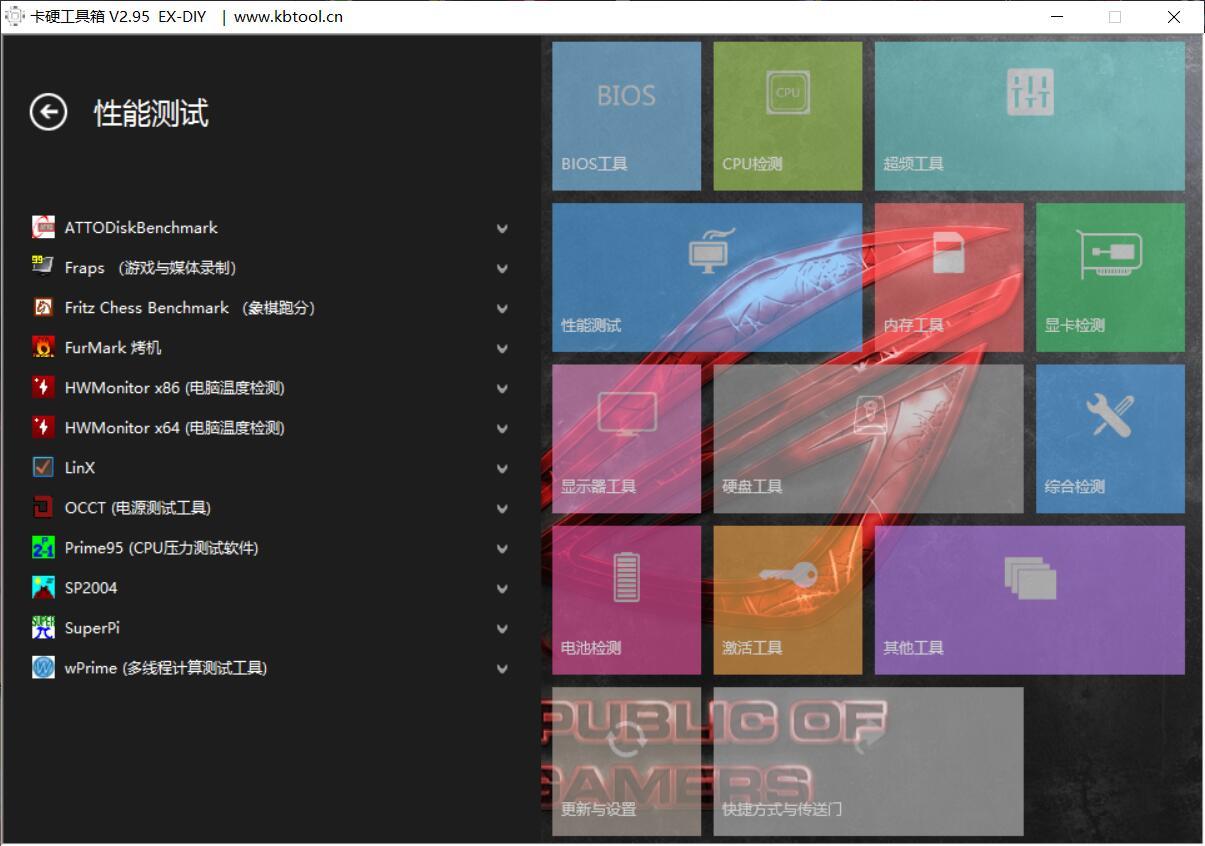The image size is (1205, 846).
Task: Open the 其他工具 tile
Action: 1030,600
